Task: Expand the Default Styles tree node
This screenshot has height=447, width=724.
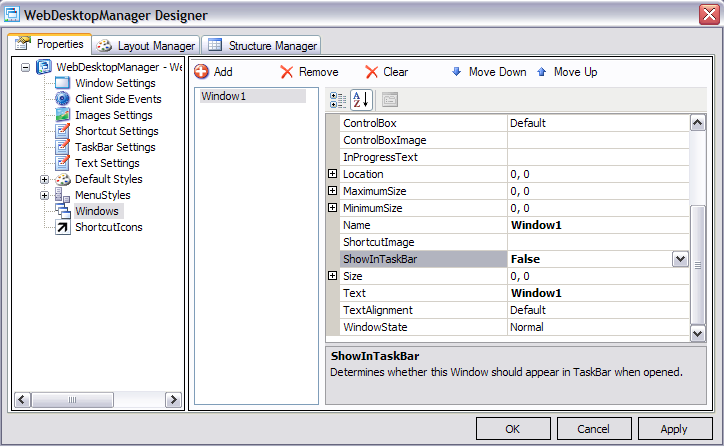Action: coord(45,179)
